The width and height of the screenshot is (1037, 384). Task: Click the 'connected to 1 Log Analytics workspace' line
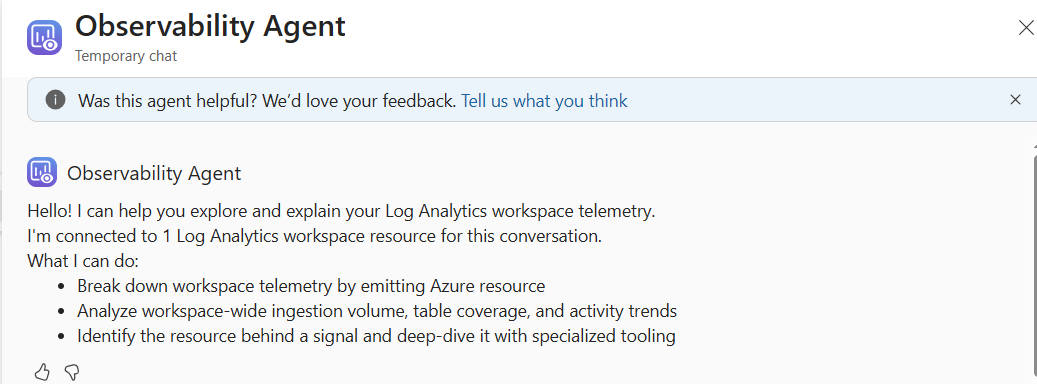[315, 237]
